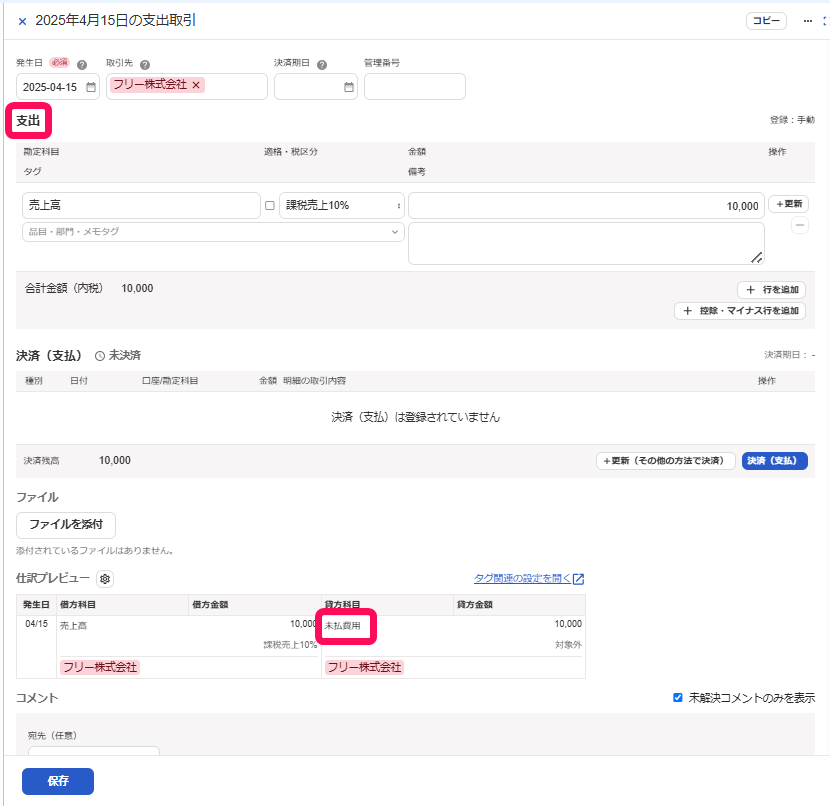Remove the フリー株式会社 partner tag
This screenshot has width=830, height=806.
[196, 85]
